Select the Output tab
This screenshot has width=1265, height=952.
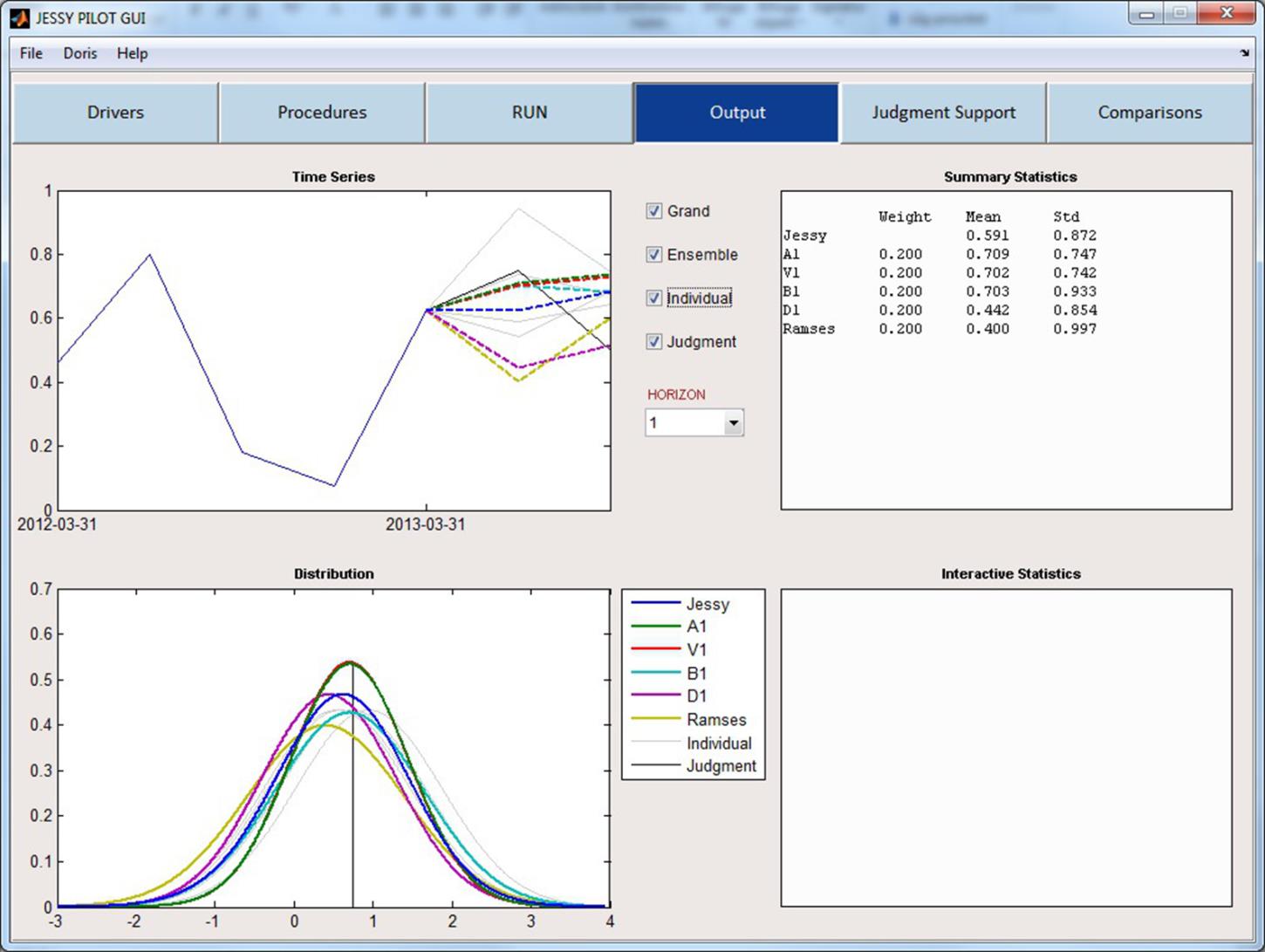[x=737, y=113]
